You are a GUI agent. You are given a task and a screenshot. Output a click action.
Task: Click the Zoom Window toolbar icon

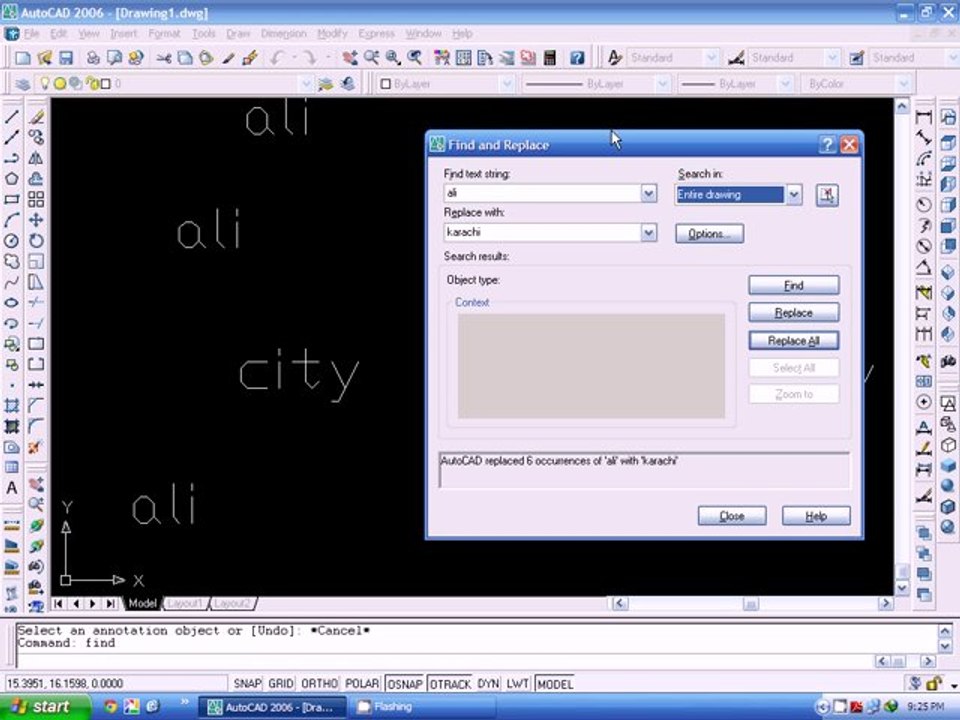pos(393,58)
